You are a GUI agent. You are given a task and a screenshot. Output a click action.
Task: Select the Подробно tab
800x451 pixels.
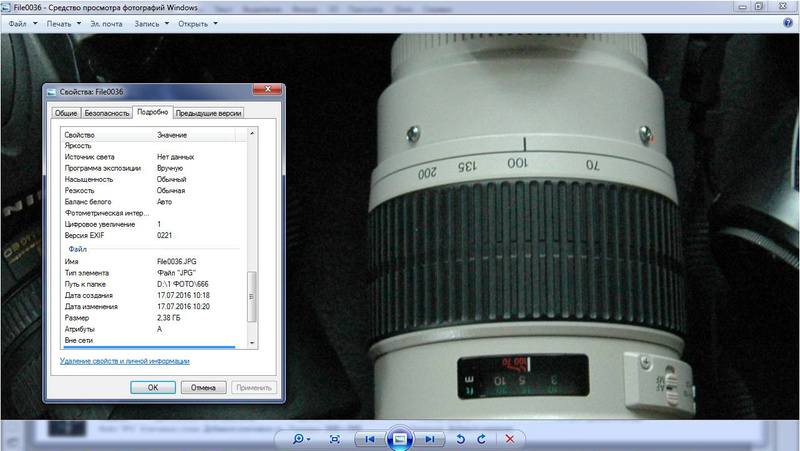click(x=153, y=112)
